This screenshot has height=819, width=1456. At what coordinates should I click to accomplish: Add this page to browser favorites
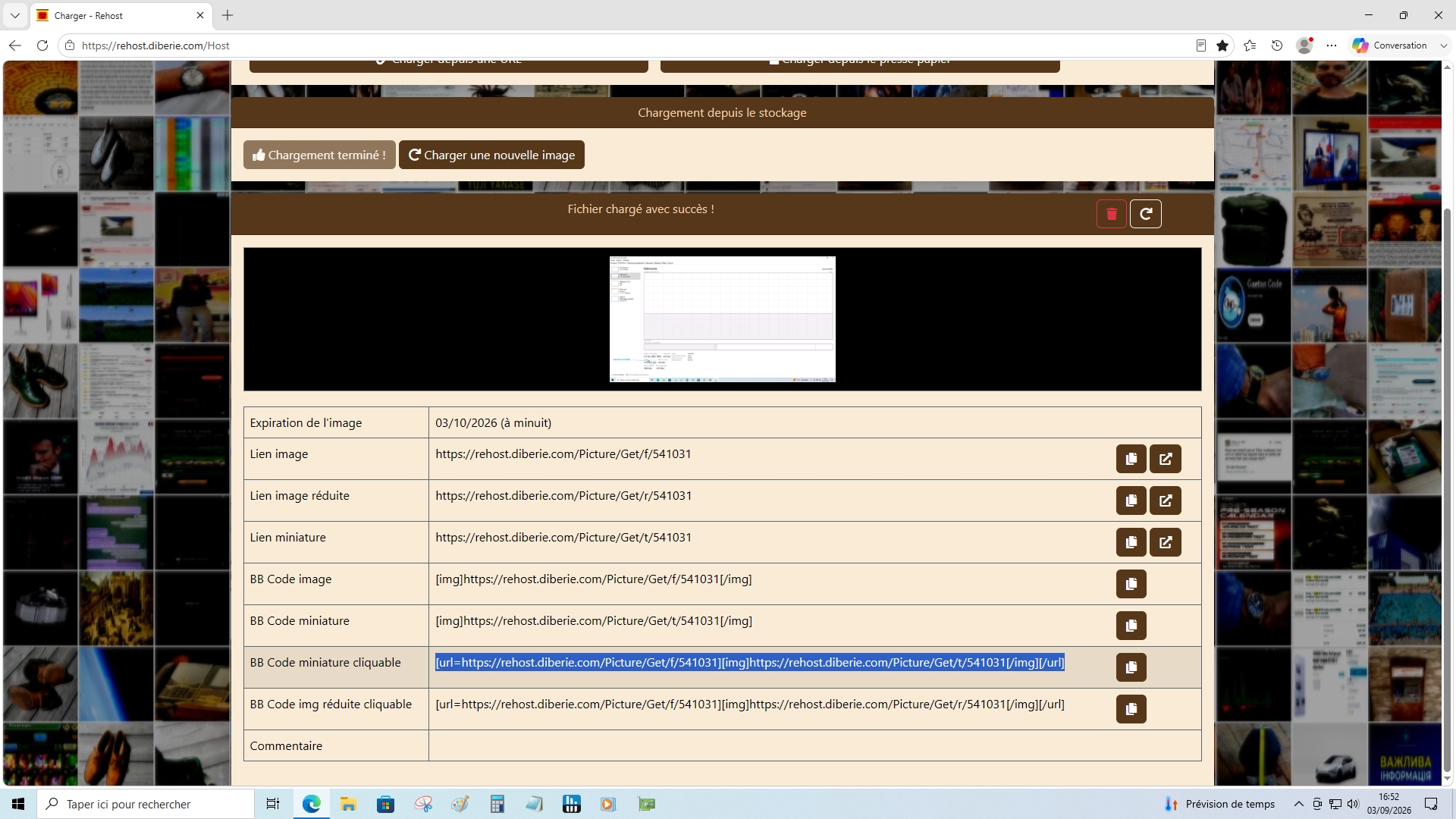(x=1222, y=45)
